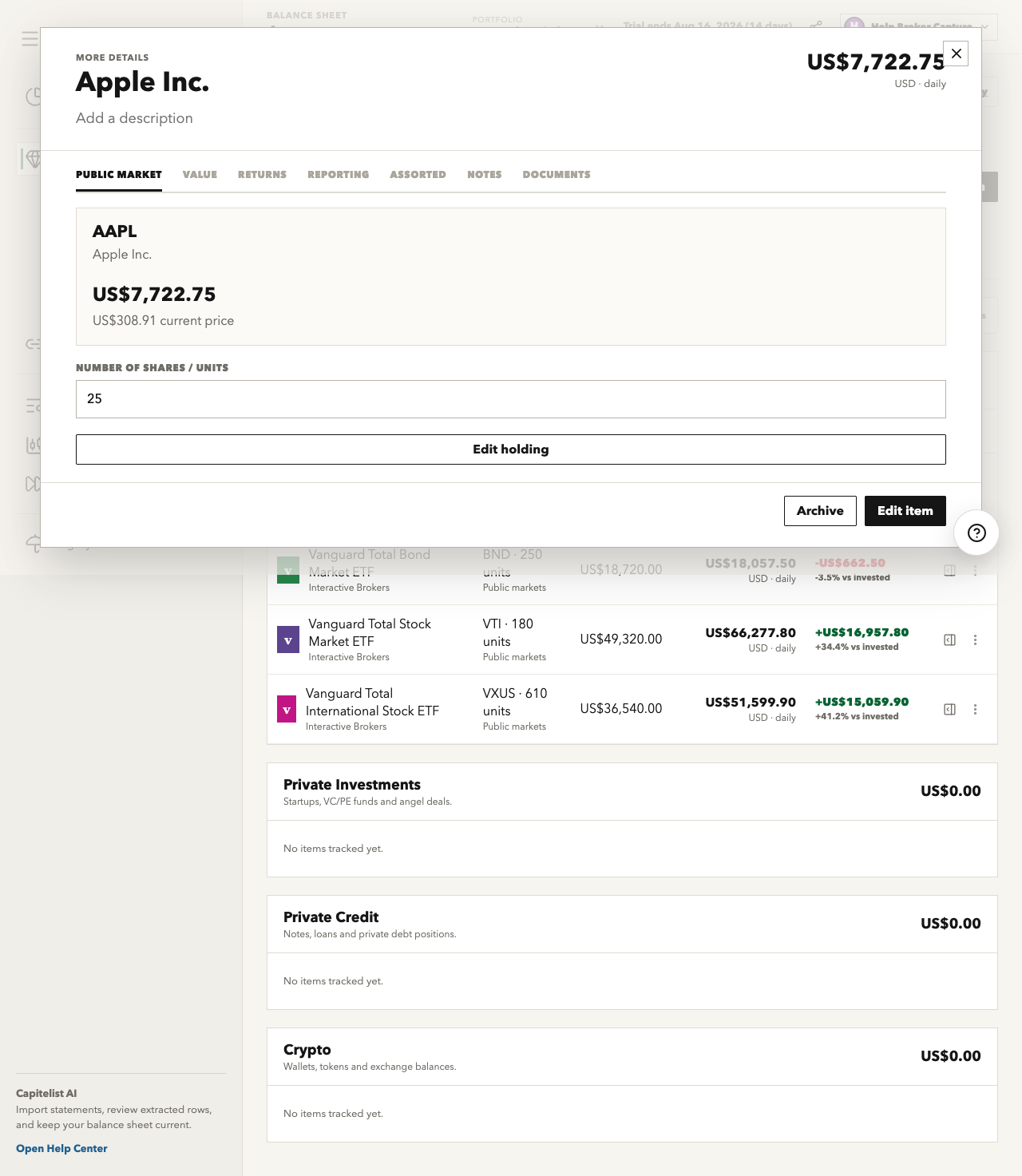Switch to the Public Market tab
The height and width of the screenshot is (1176, 1022).
(119, 174)
